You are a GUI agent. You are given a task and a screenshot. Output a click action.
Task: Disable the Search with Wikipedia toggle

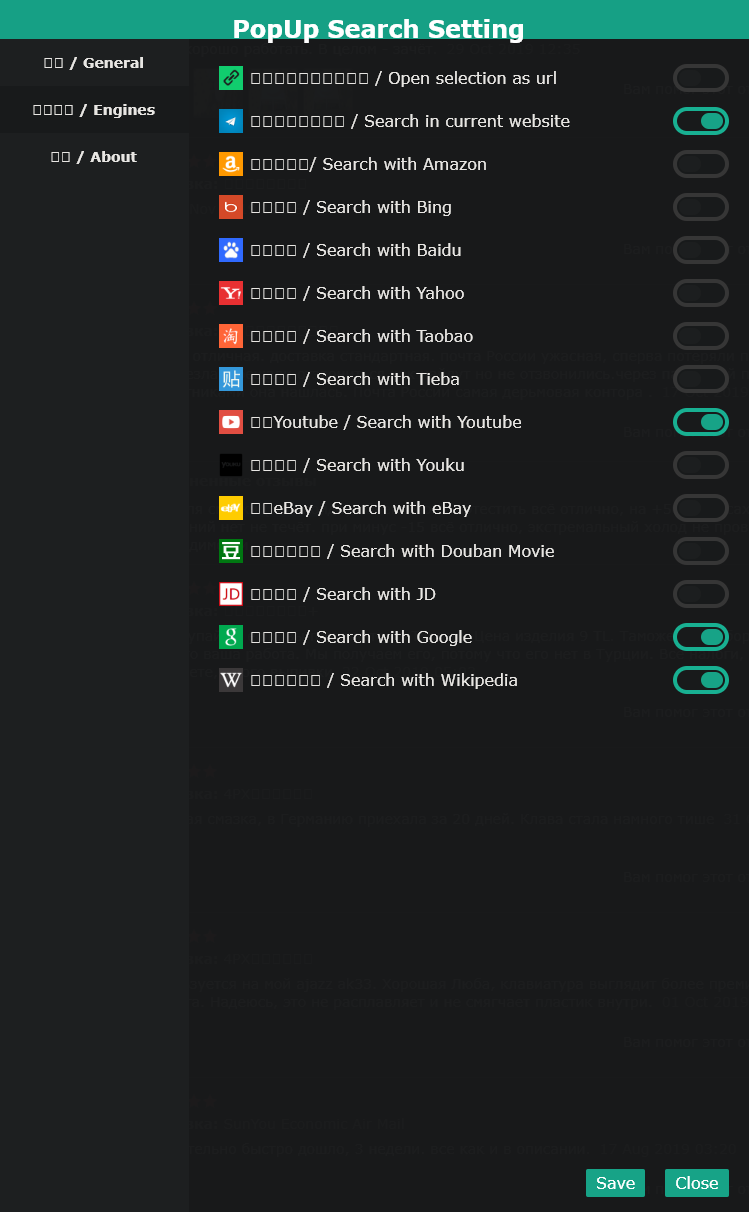pos(701,680)
